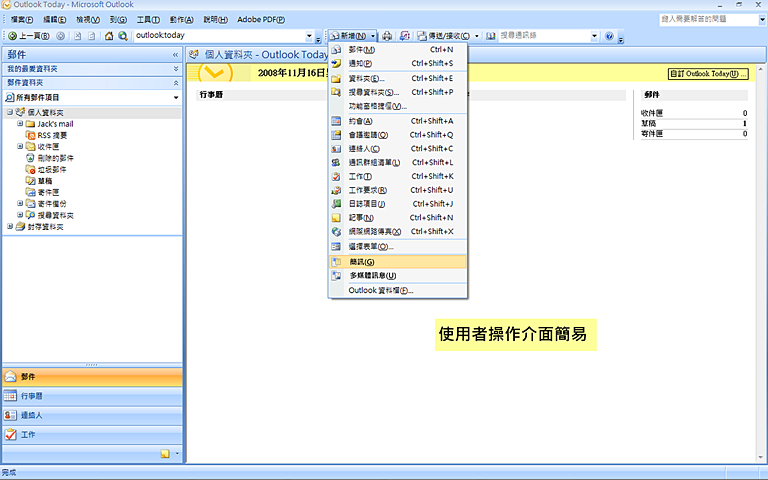Select 選擇表單(O)... menu entry
Image resolution: width=768 pixels, height=480 pixels.
click(398, 246)
